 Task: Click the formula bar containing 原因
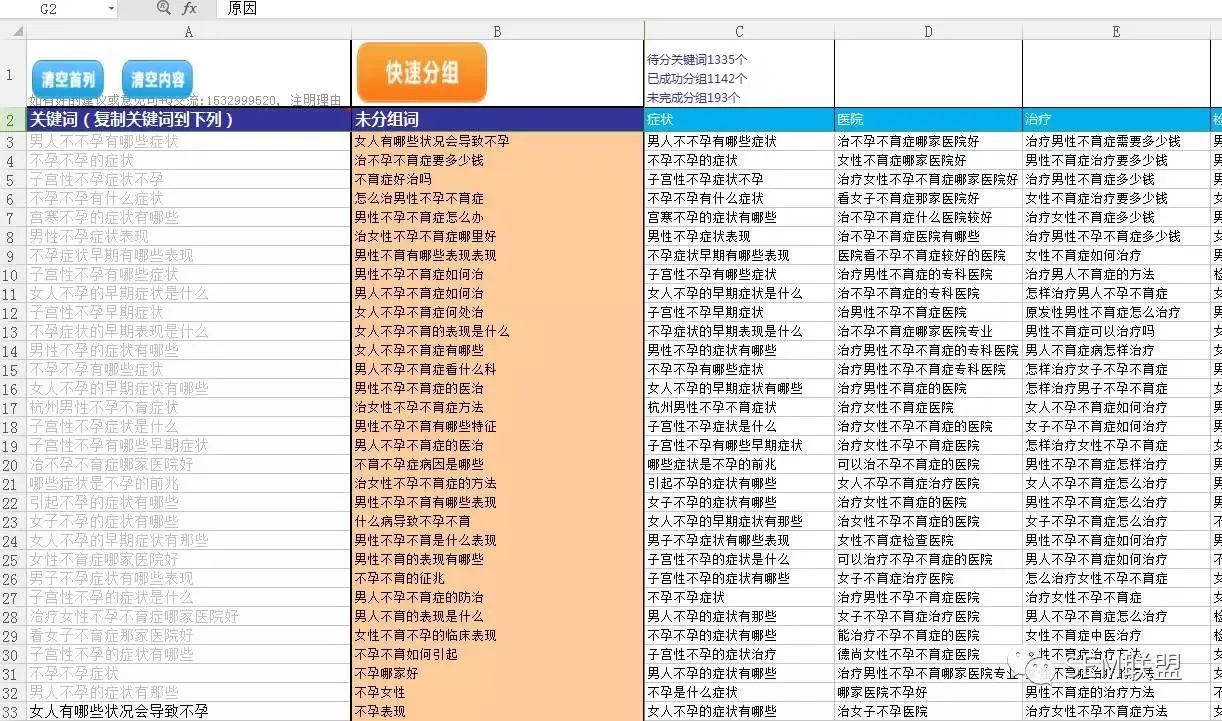[x=721, y=9]
